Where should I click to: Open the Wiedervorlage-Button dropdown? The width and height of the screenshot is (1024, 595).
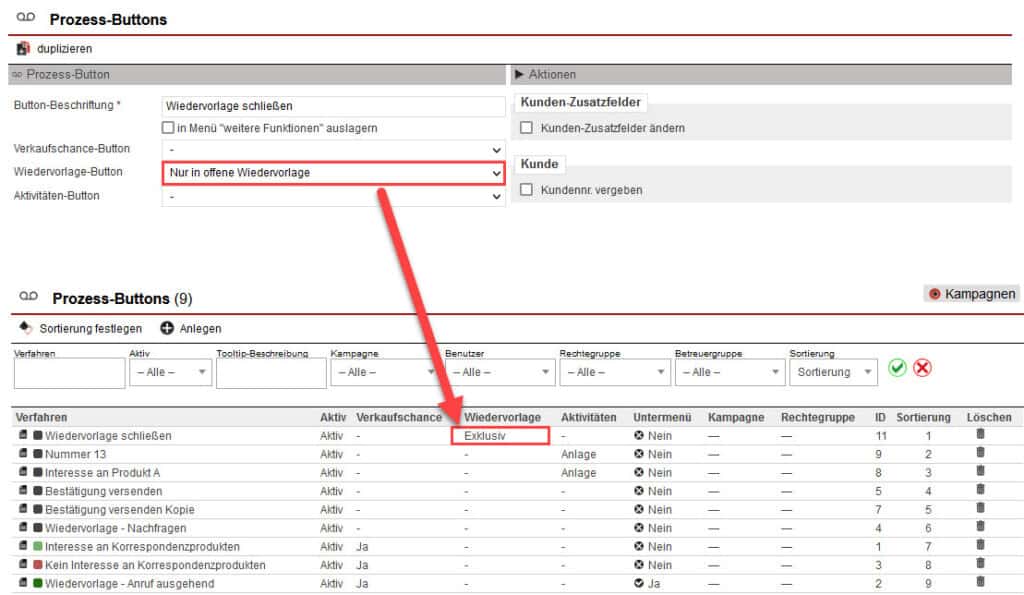point(496,172)
